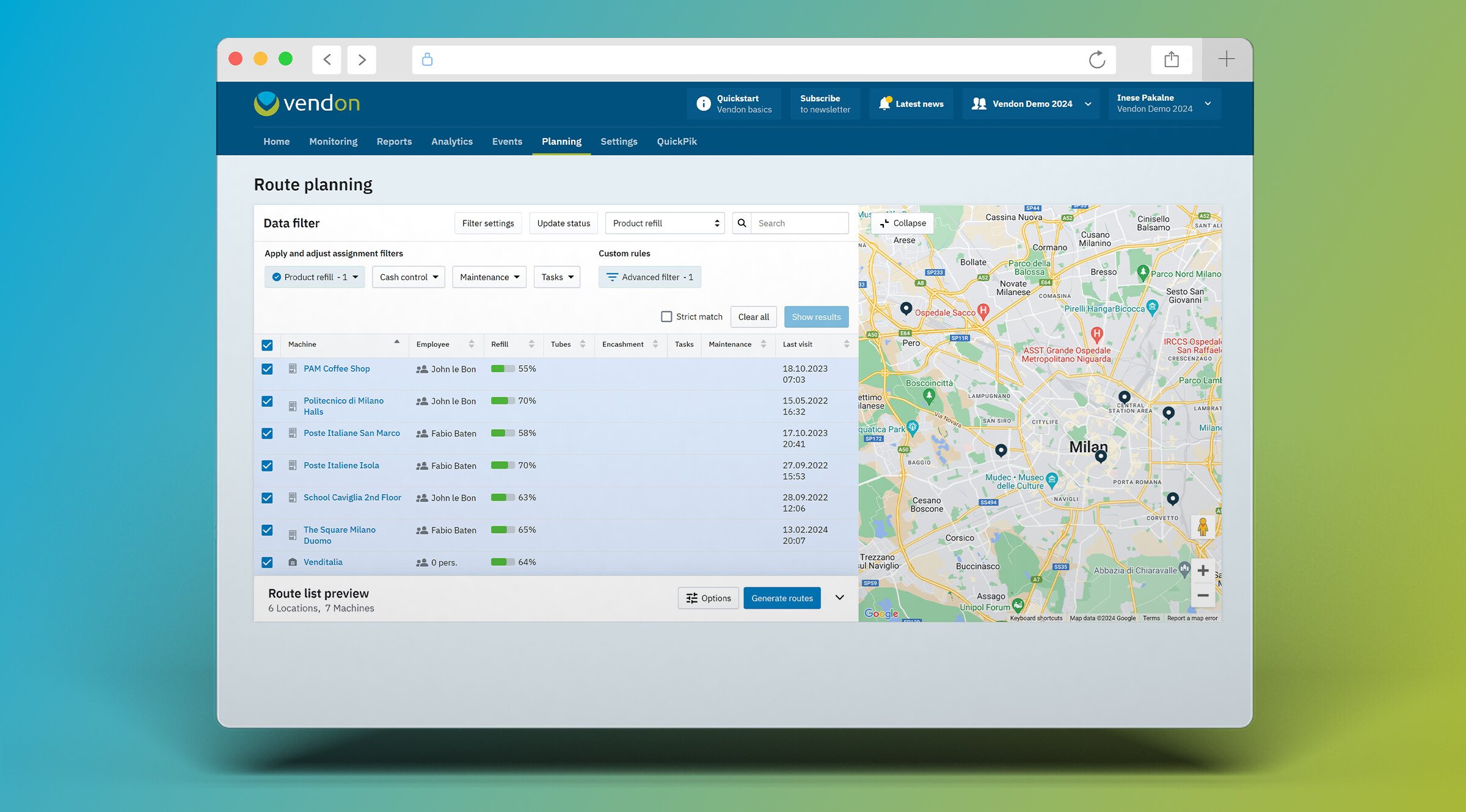The image size is (1466, 812).
Task: Toggle the select-all machines header checkbox
Action: point(267,345)
